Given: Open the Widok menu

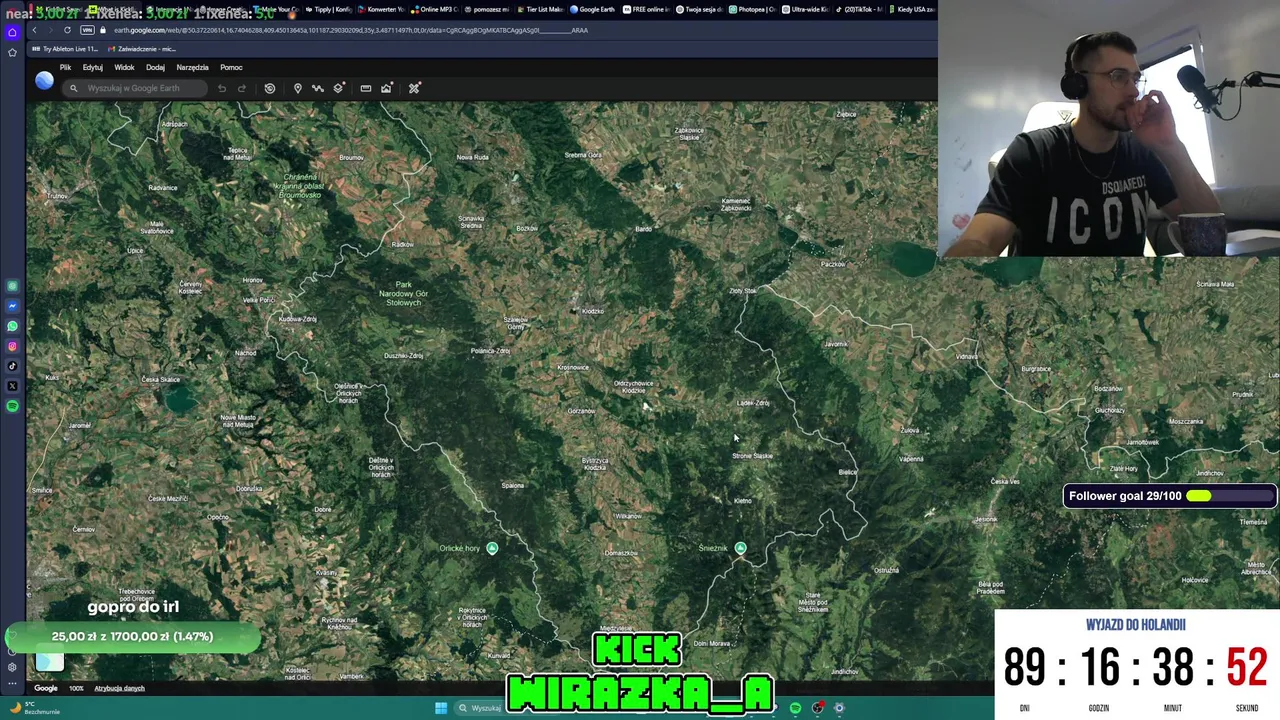Looking at the screenshot, I should (x=124, y=67).
